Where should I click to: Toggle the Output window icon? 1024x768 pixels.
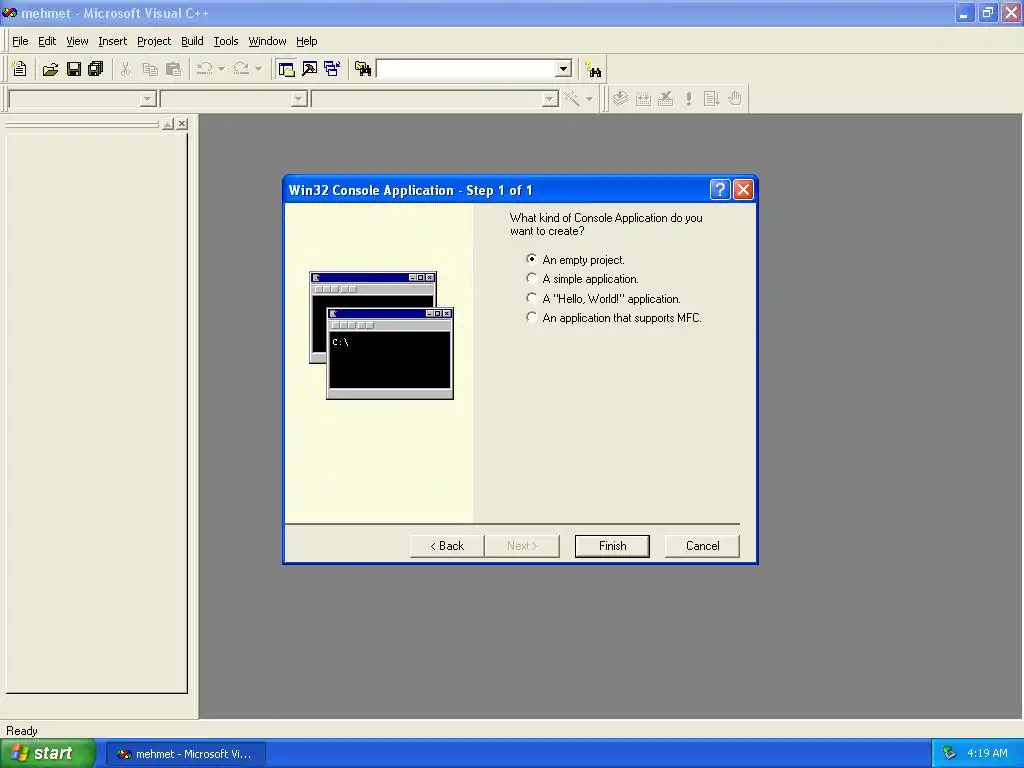(310, 69)
